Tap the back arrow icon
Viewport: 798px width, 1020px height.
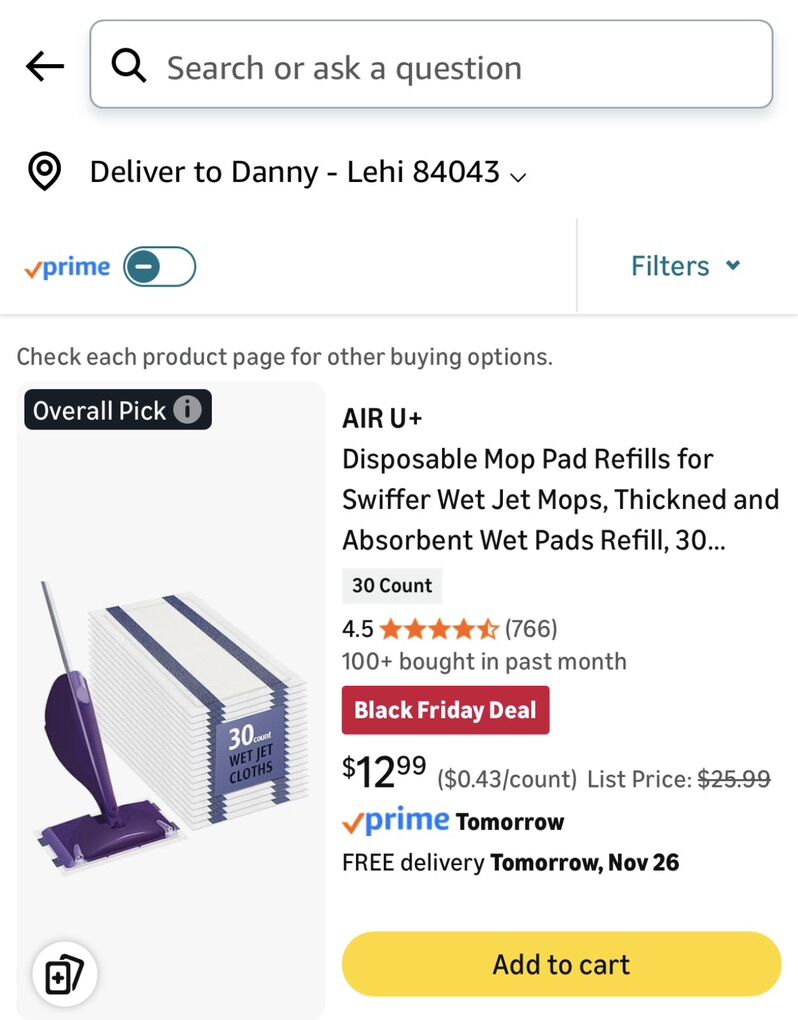tap(45, 67)
